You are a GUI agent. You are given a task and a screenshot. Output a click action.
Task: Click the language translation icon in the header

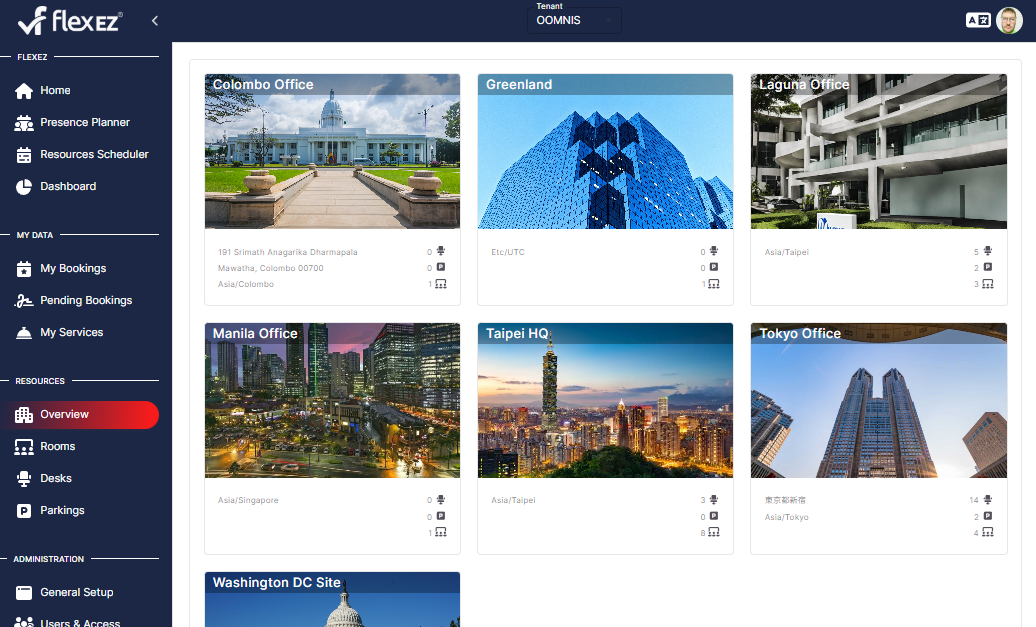(x=977, y=19)
